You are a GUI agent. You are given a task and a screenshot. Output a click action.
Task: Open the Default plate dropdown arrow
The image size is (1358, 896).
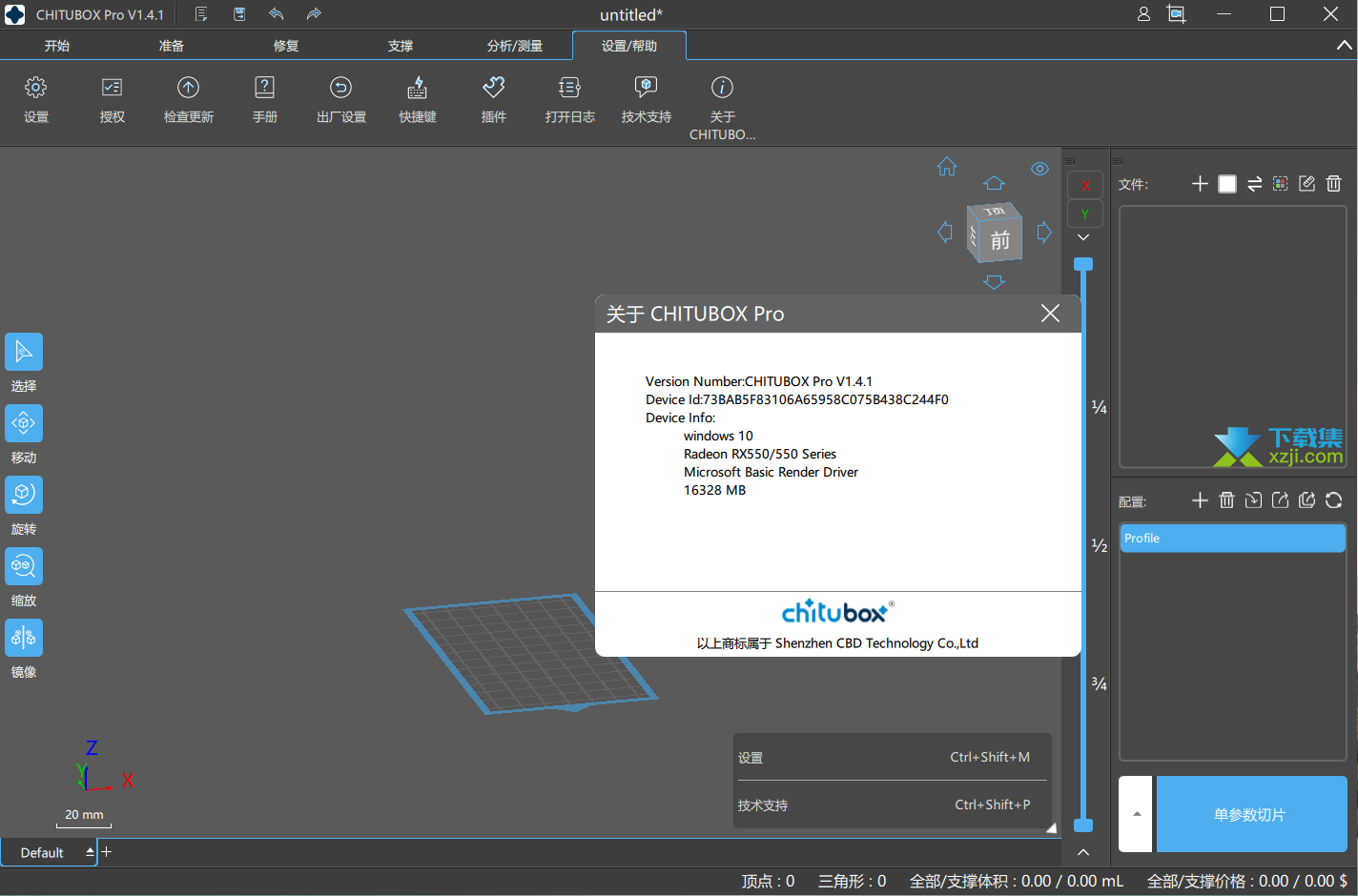click(90, 852)
